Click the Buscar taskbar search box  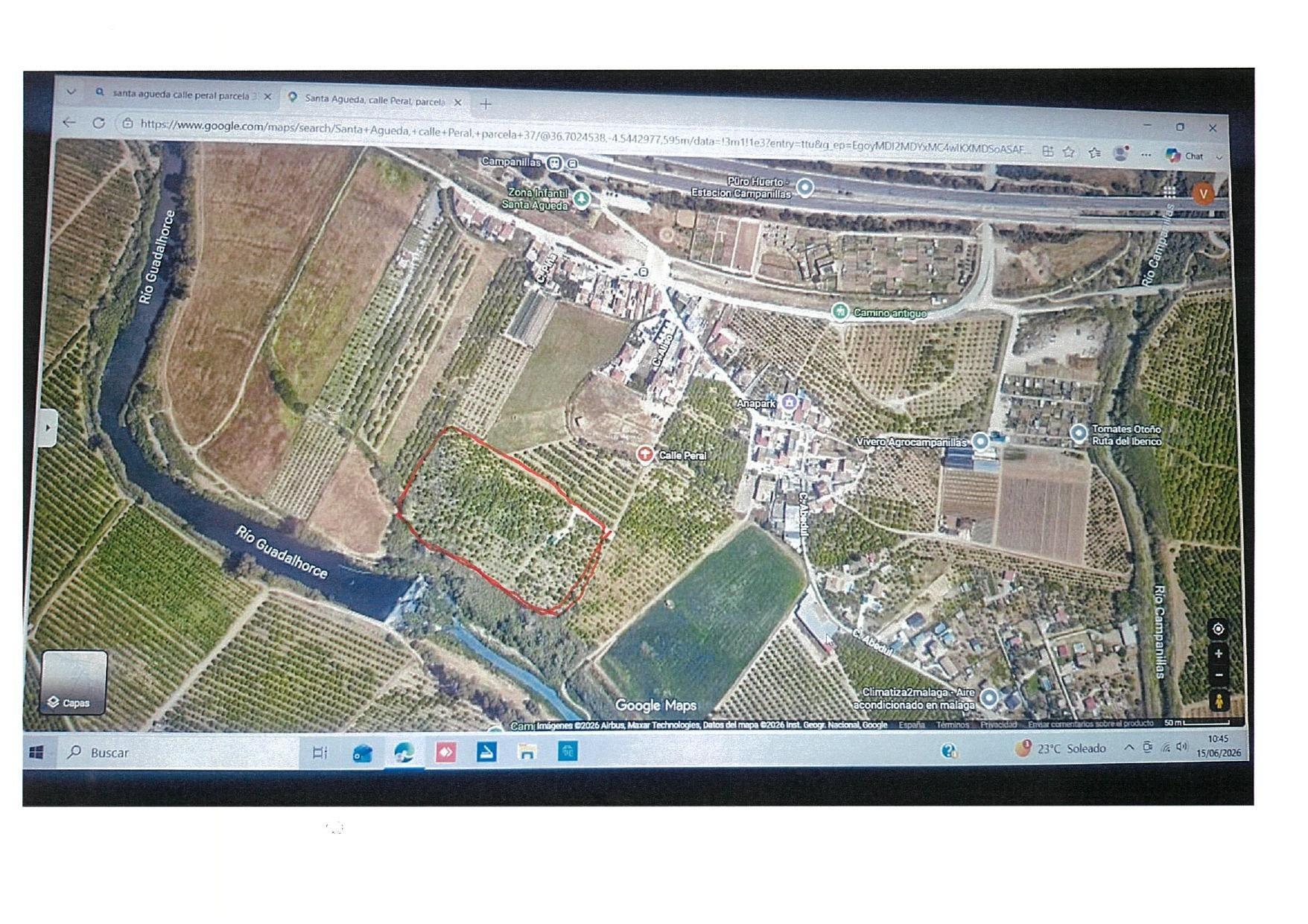pyautogui.click(x=179, y=753)
